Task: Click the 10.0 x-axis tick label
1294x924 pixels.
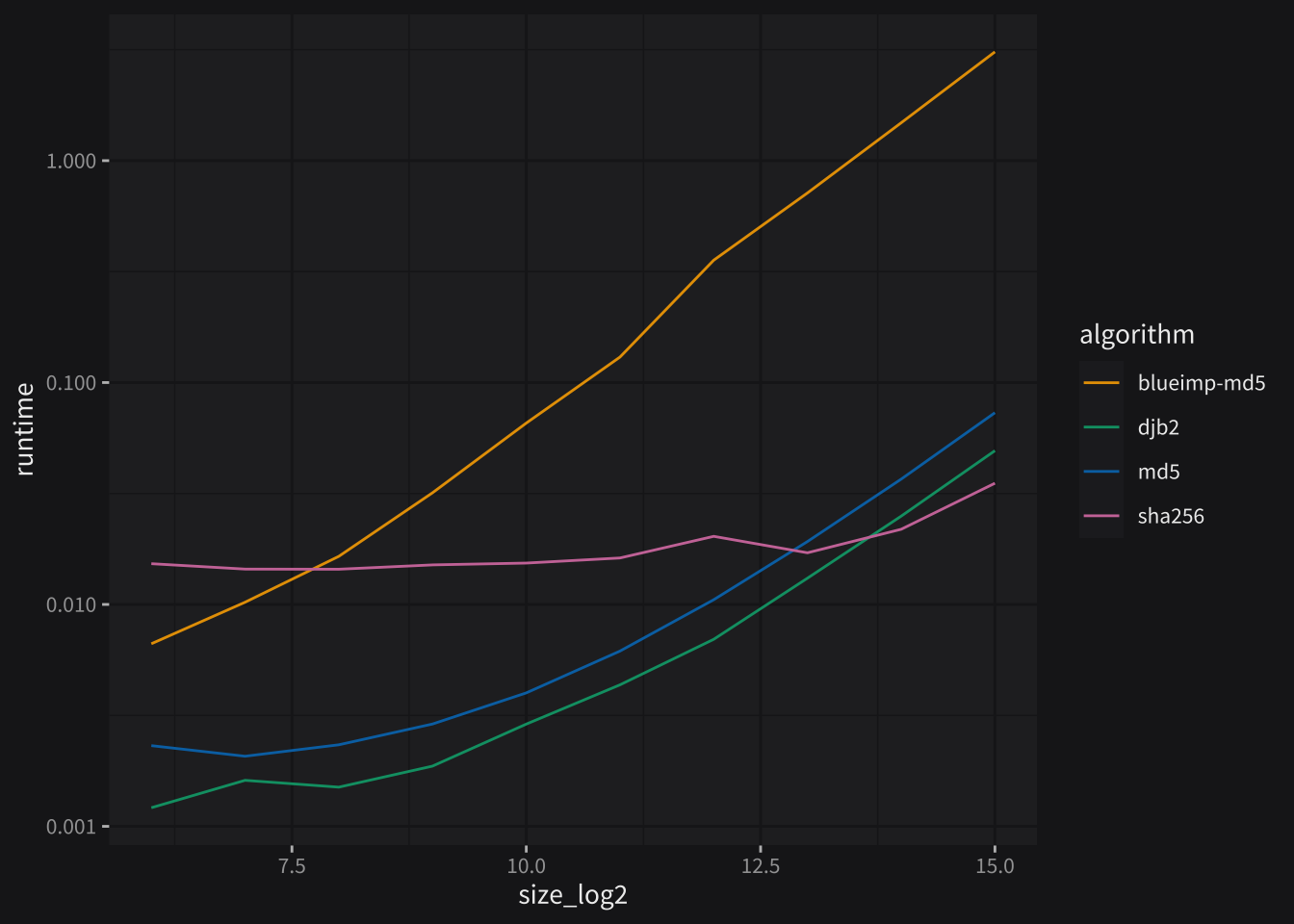Action: point(526,866)
